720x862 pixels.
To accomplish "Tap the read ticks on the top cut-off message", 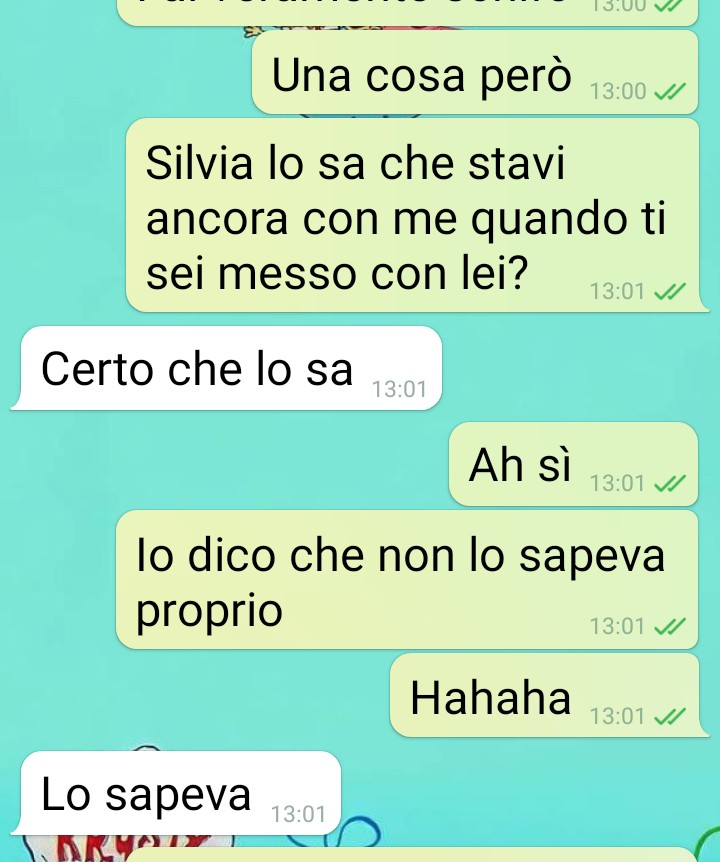I will click(669, 5).
